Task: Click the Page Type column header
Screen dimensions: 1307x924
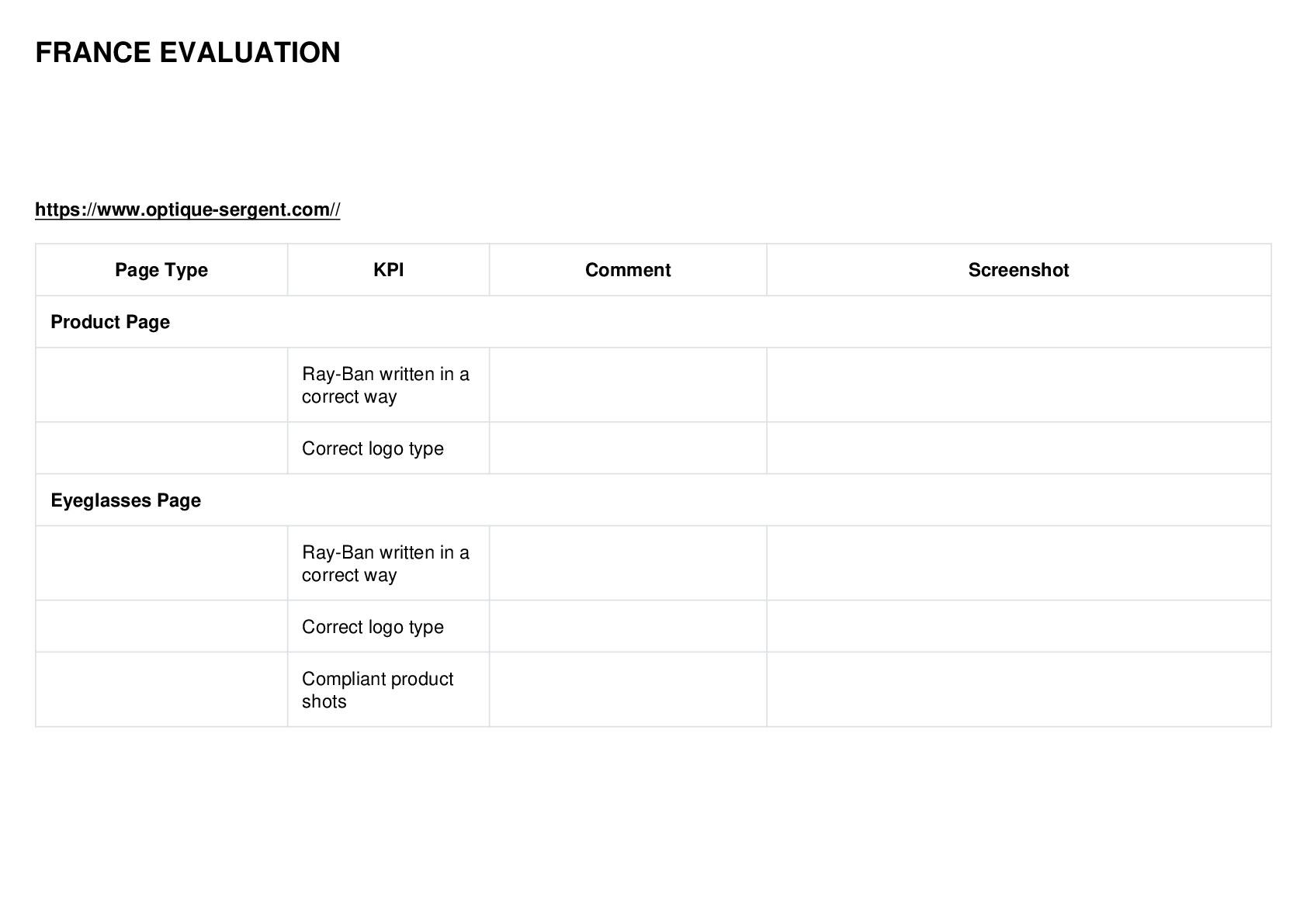Action: (x=161, y=270)
